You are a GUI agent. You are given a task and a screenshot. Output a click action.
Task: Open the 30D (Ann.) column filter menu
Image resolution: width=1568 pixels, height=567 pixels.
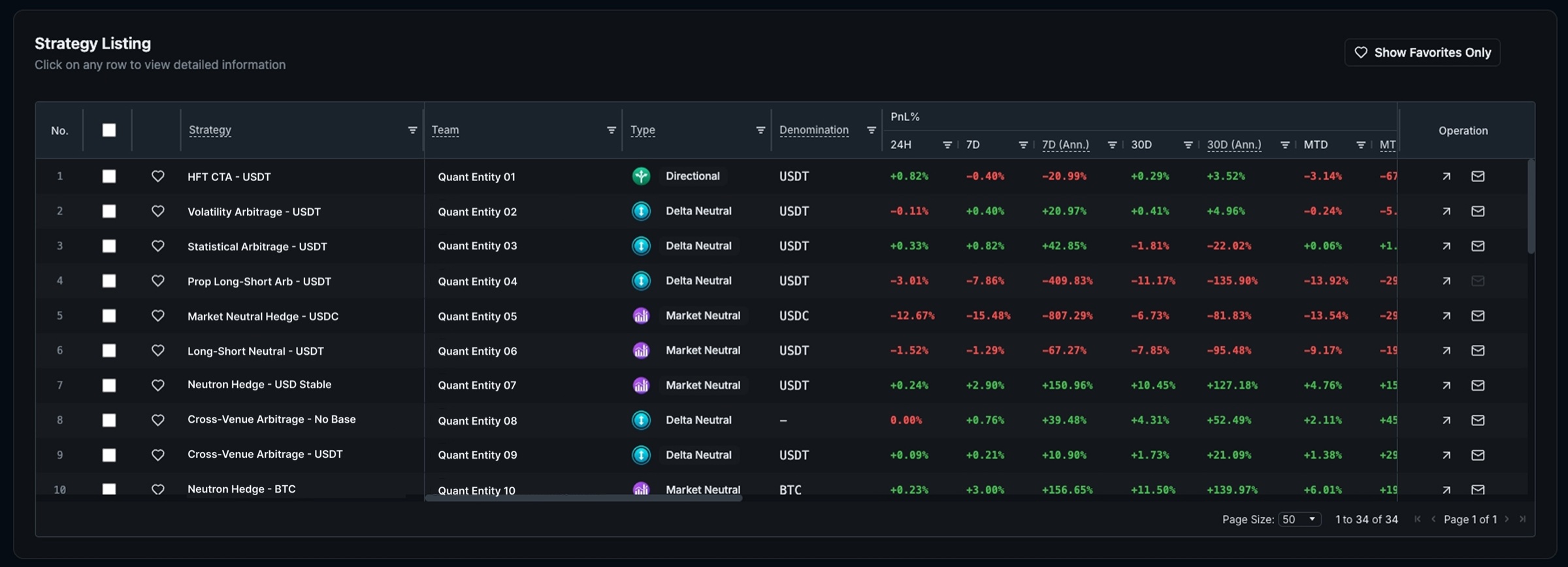(x=1284, y=145)
